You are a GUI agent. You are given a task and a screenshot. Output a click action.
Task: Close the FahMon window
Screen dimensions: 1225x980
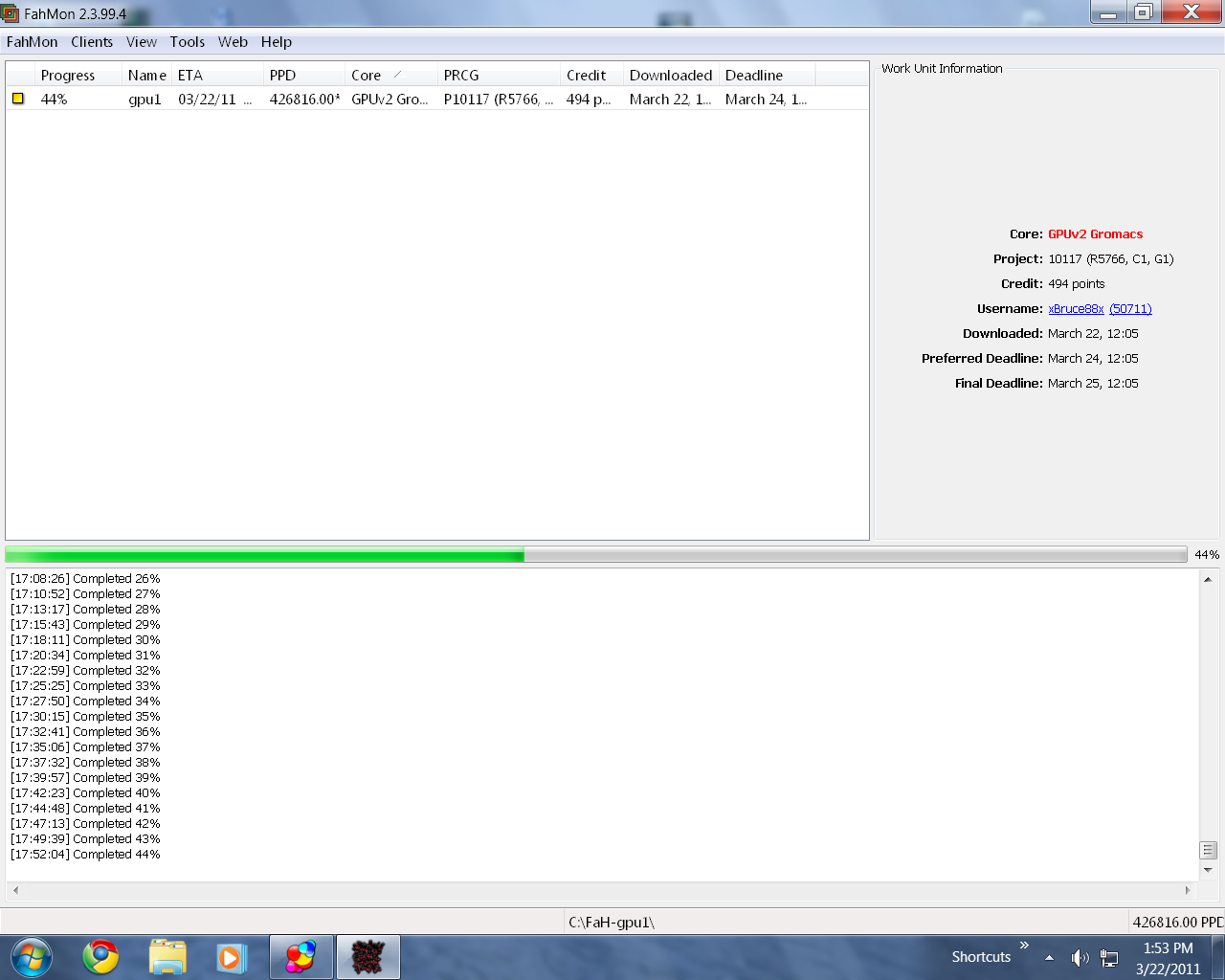click(x=1192, y=11)
